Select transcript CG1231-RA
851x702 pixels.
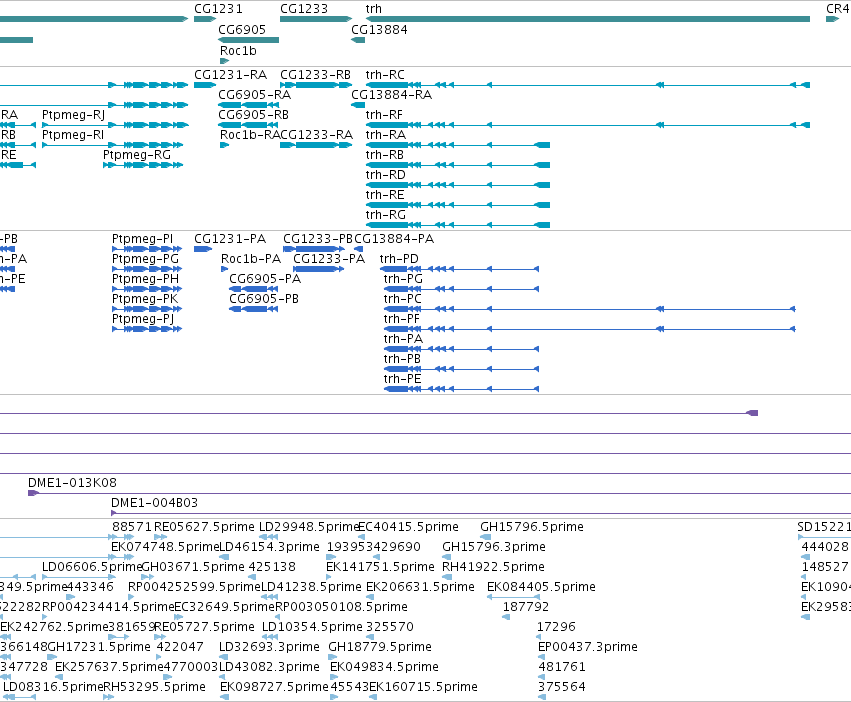(230, 75)
